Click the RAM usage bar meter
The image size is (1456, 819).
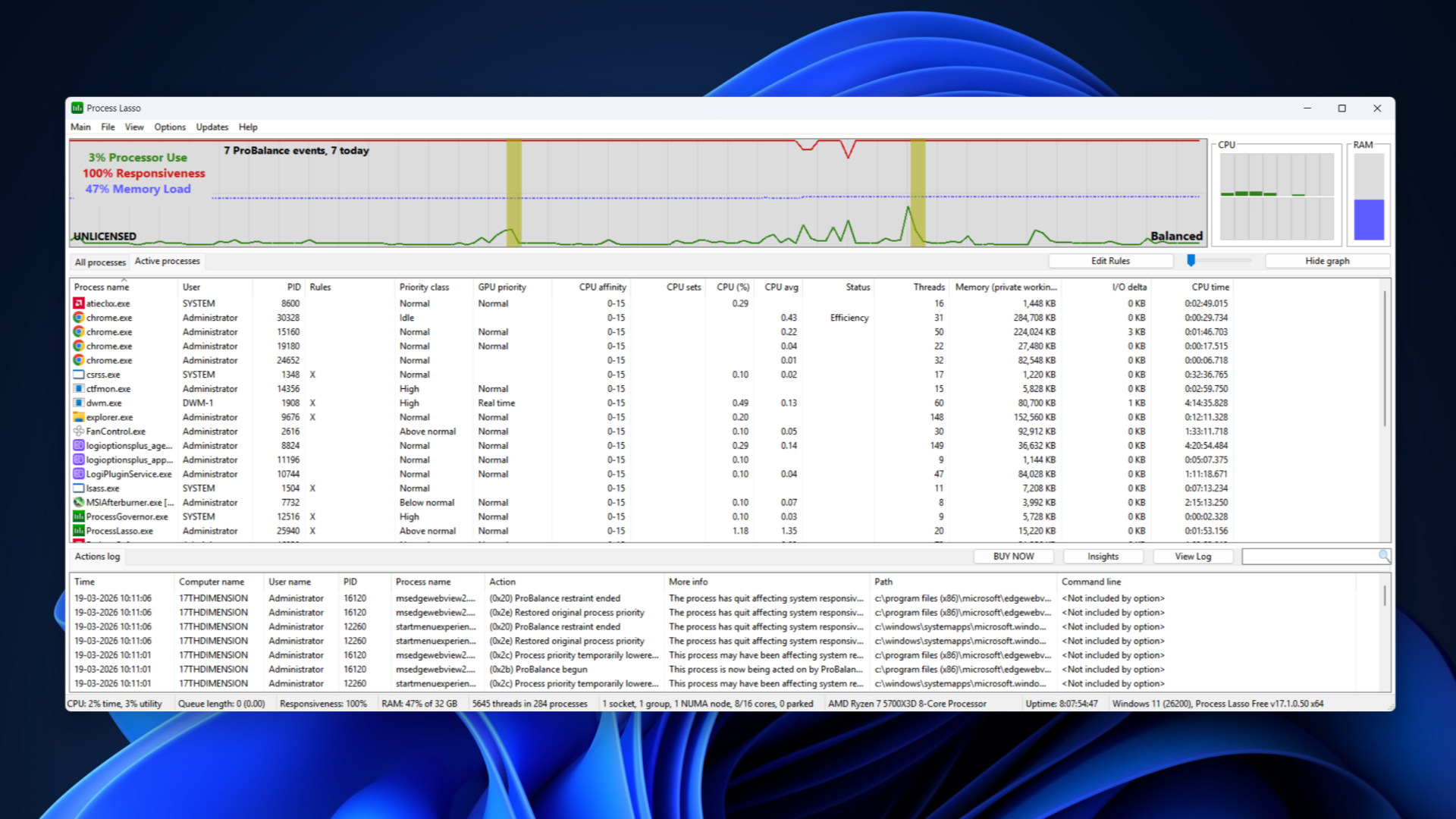tap(1369, 196)
